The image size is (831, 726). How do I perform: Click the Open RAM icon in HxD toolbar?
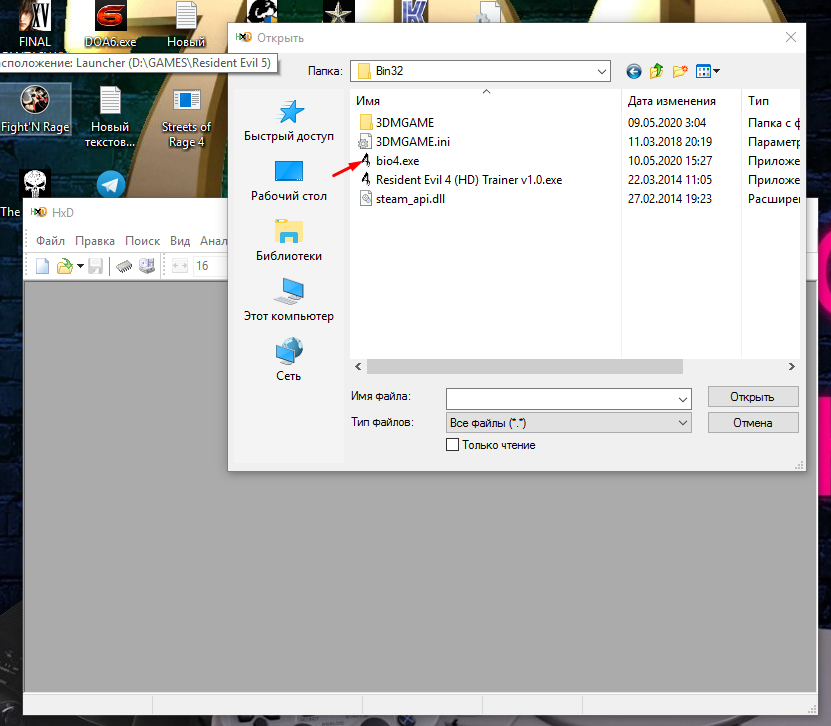click(x=124, y=266)
